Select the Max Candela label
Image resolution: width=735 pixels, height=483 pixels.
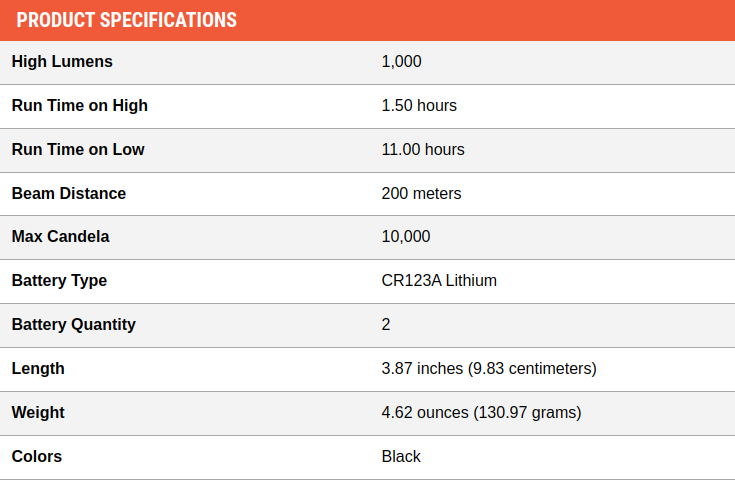tap(60, 236)
